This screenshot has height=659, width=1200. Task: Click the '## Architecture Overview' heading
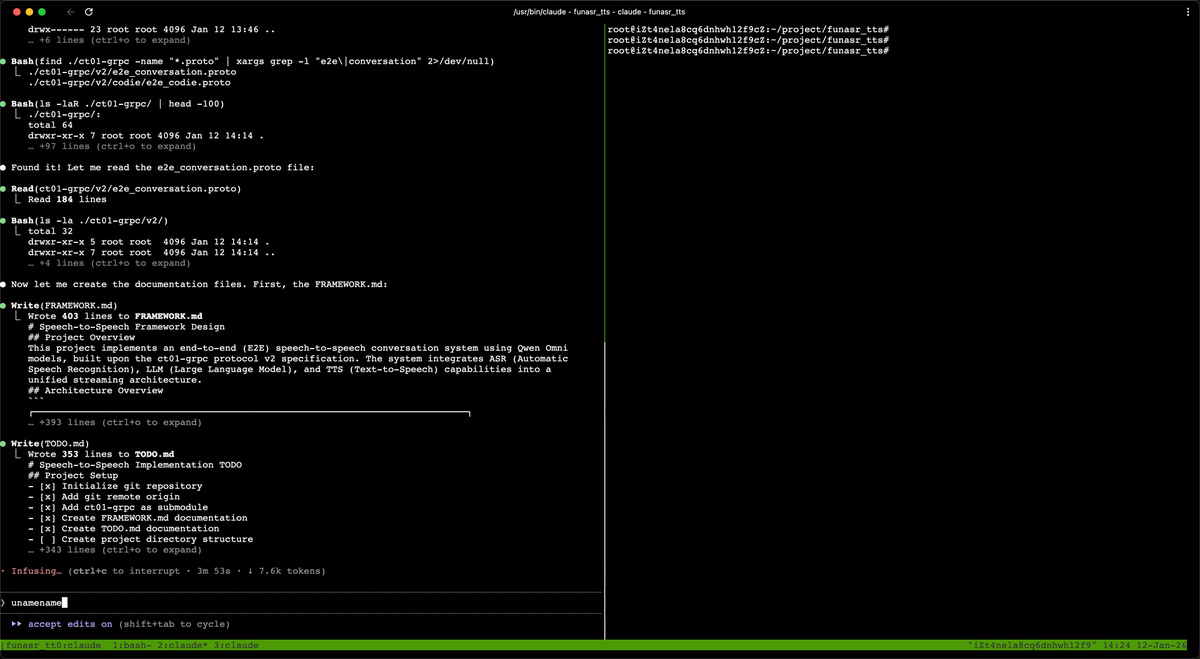[x=95, y=391]
